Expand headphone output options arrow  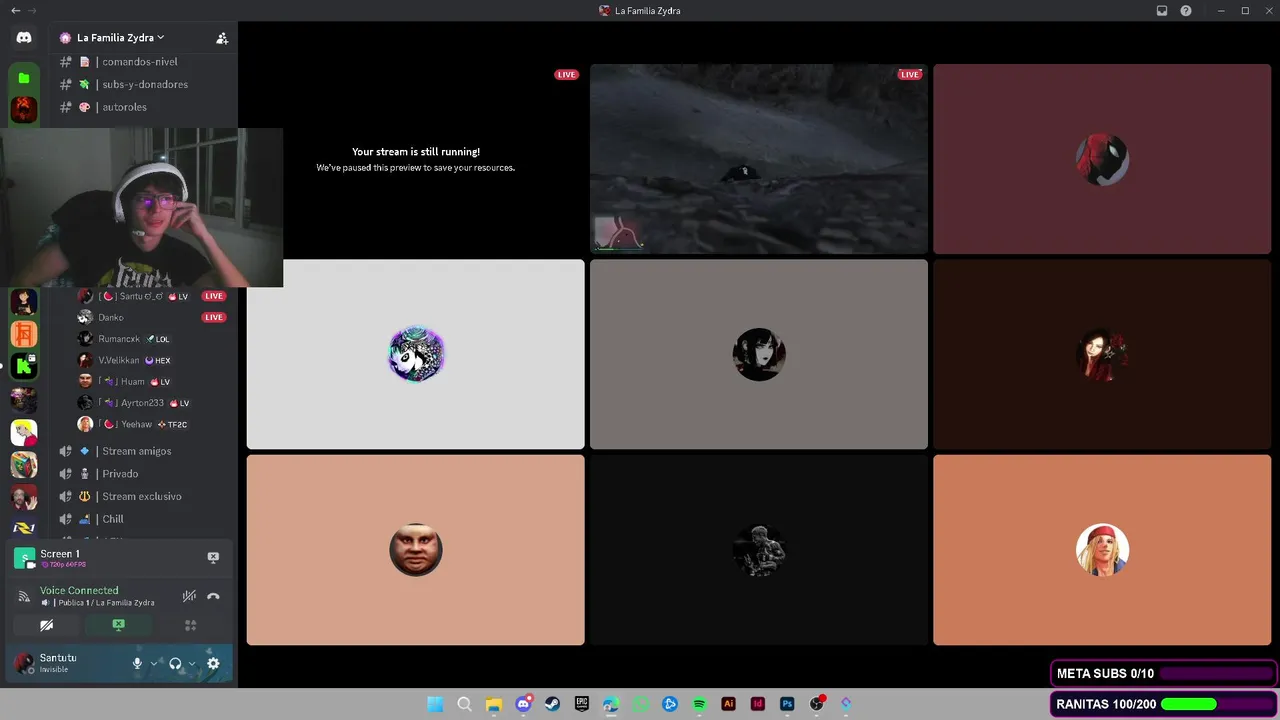point(192,663)
